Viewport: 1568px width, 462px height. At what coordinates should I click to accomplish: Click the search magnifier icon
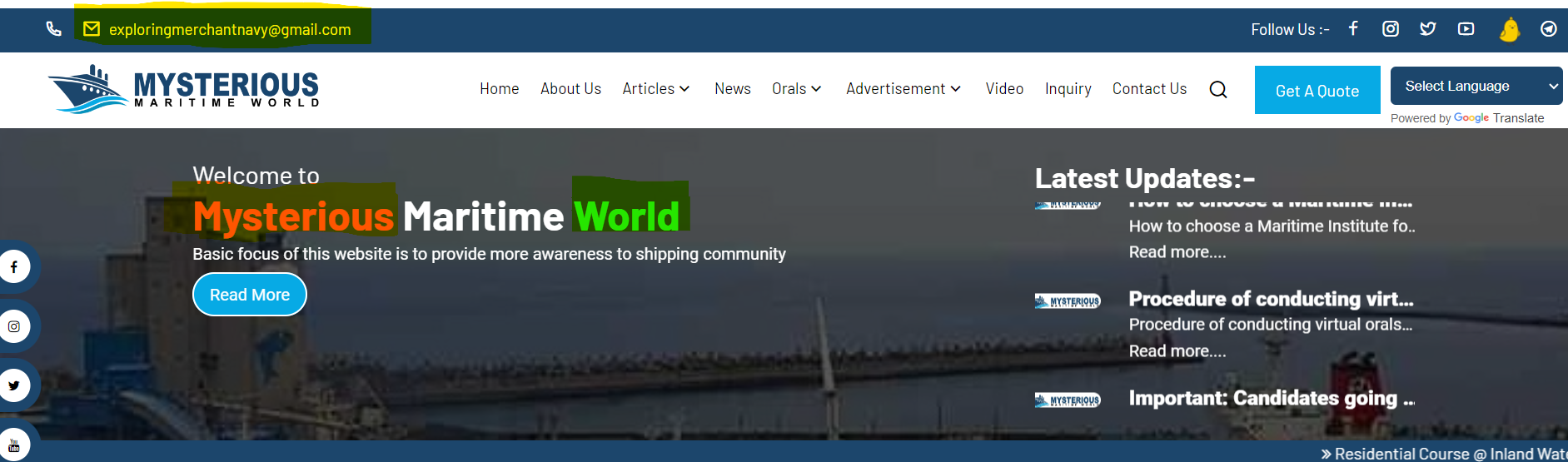coord(1218,90)
